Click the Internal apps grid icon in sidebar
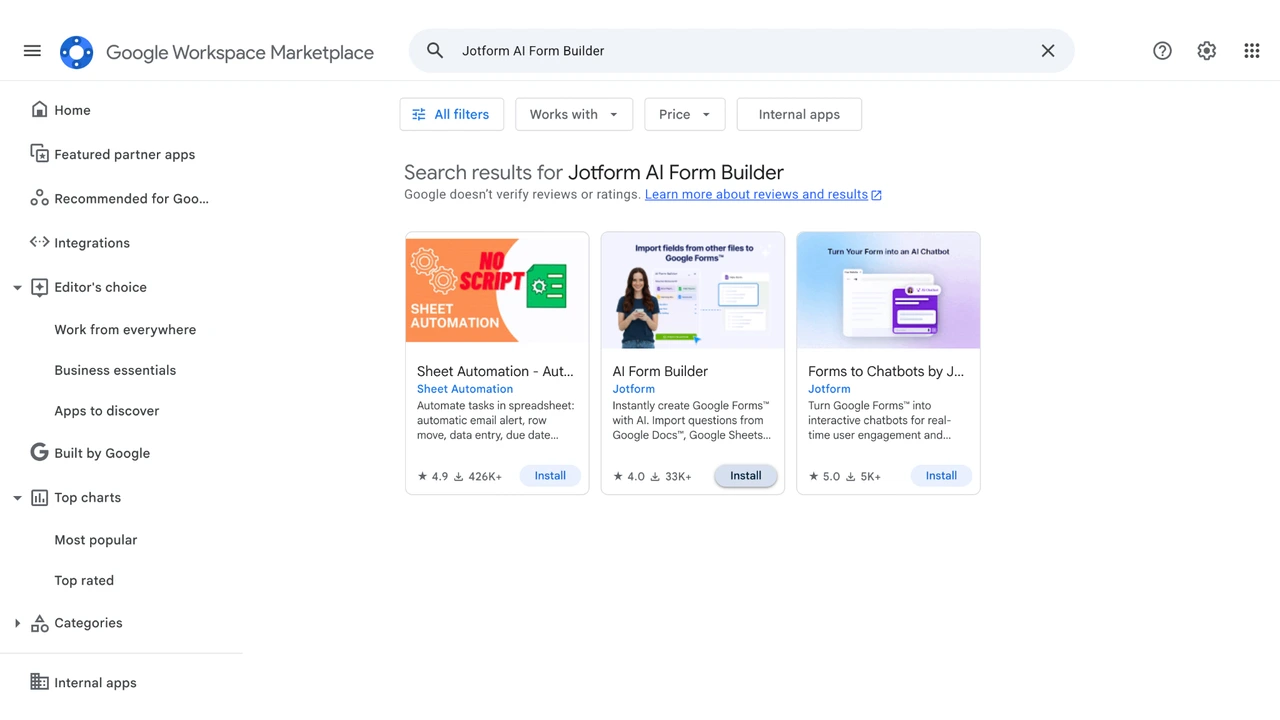Viewport: 1280px width, 720px height. [39, 682]
